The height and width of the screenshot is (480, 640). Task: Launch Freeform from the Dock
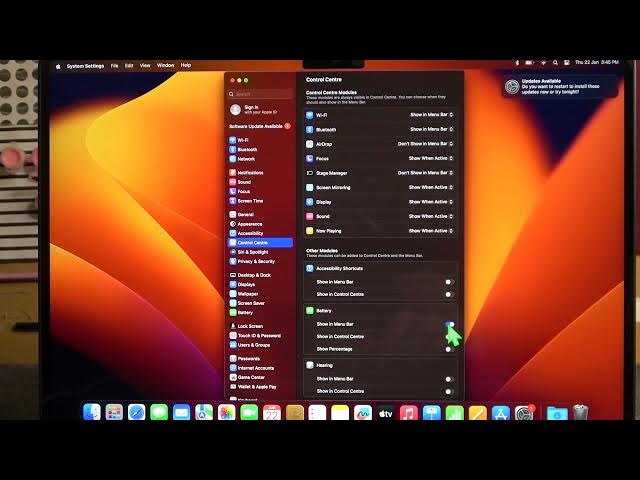point(363,412)
